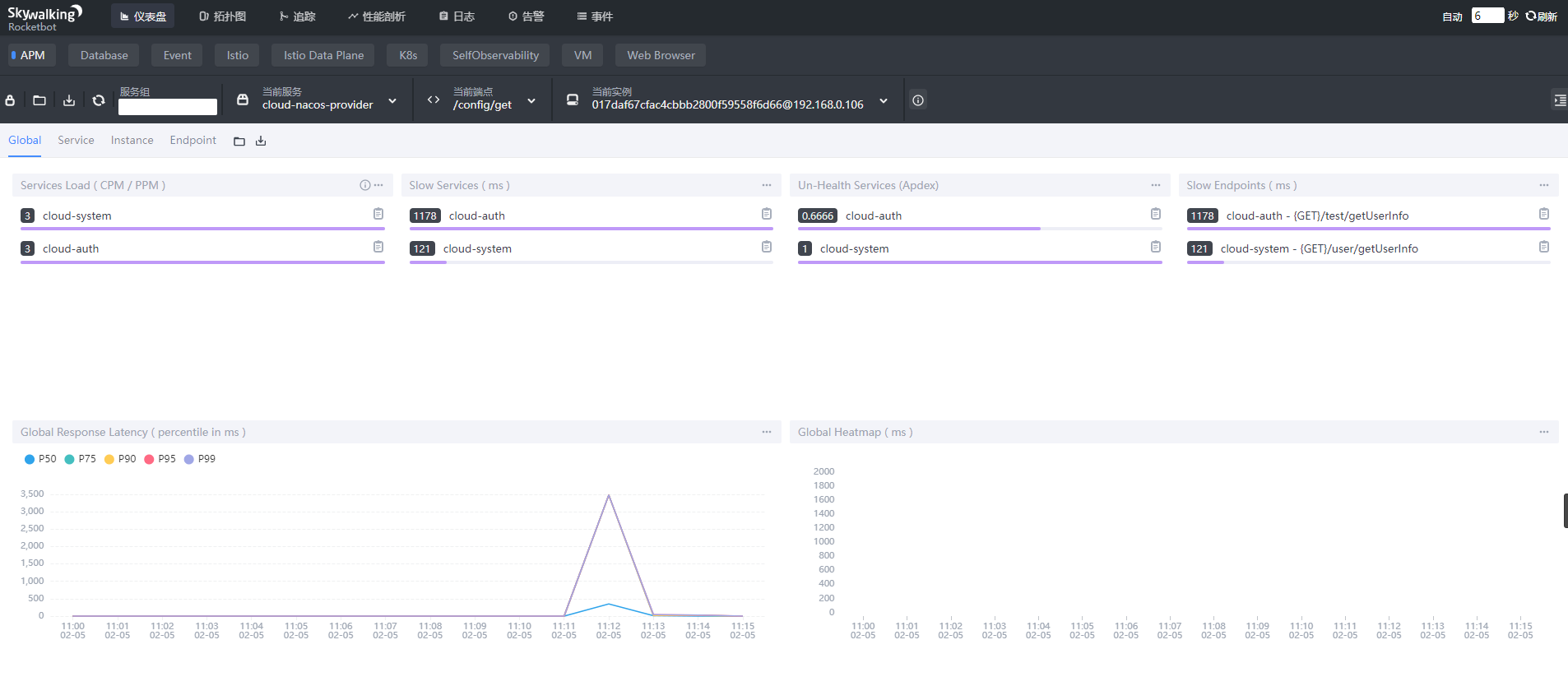Click the right-edge scrollbar handle

tap(1566, 511)
